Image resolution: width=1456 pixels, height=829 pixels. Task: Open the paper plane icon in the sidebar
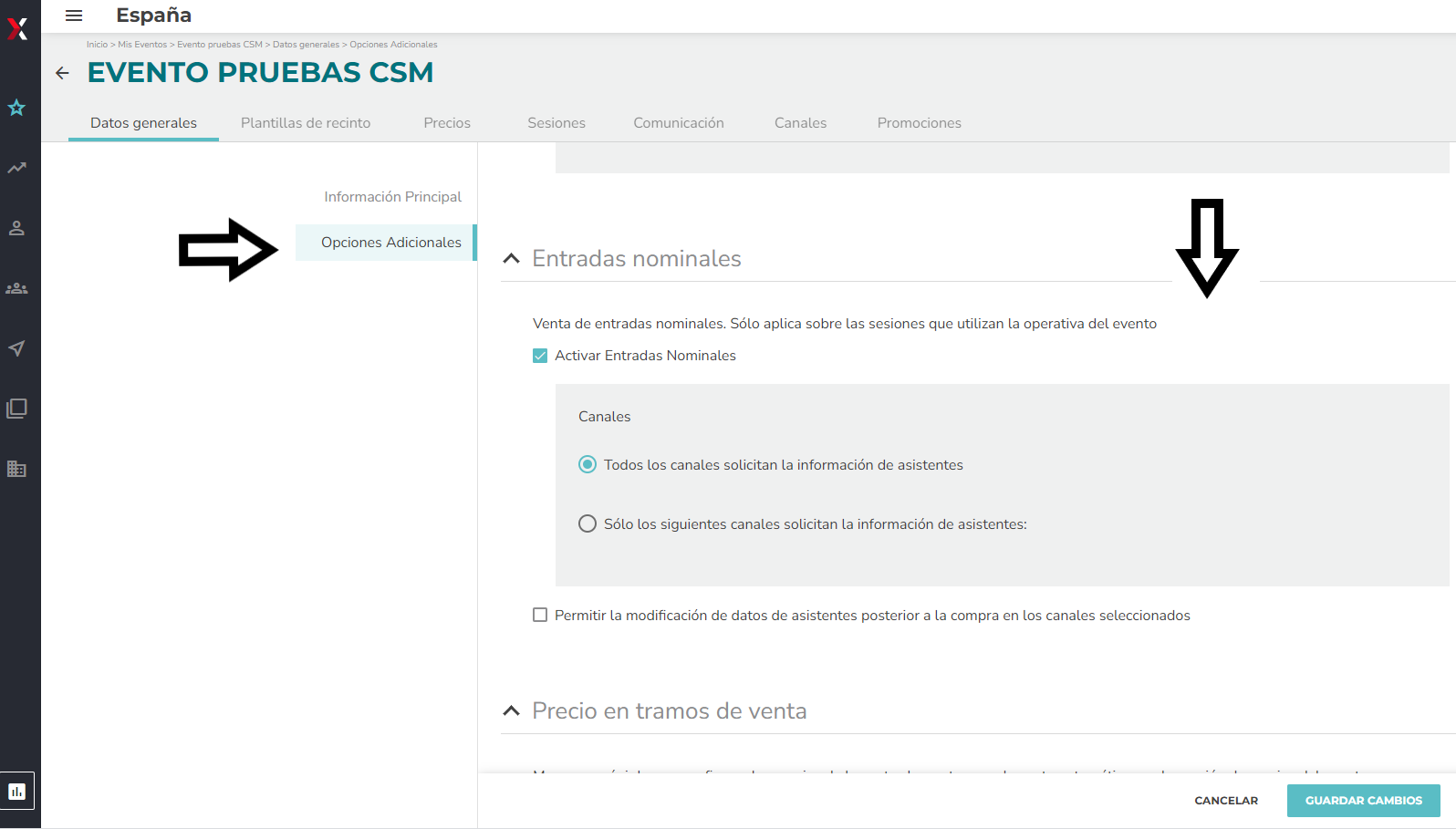(16, 348)
